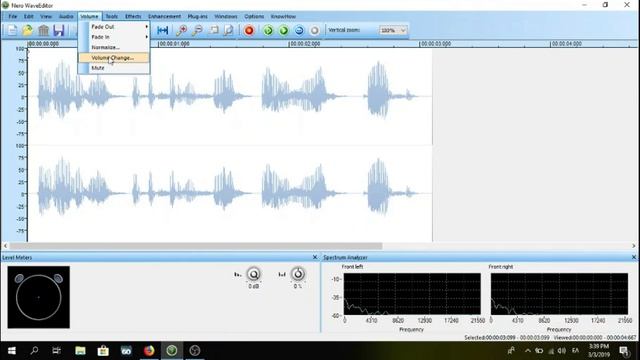This screenshot has height=360, width=640.
Task: Open the Tools menu
Action: point(111,16)
